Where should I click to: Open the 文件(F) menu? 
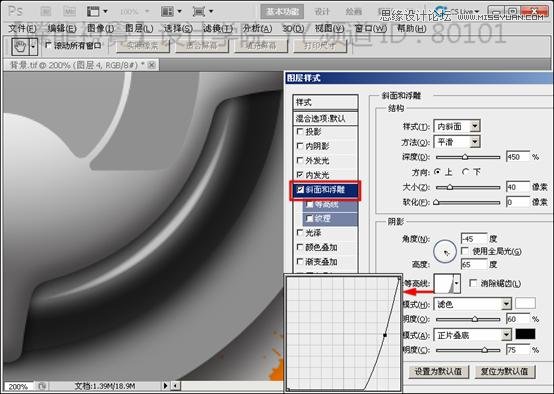[22, 28]
